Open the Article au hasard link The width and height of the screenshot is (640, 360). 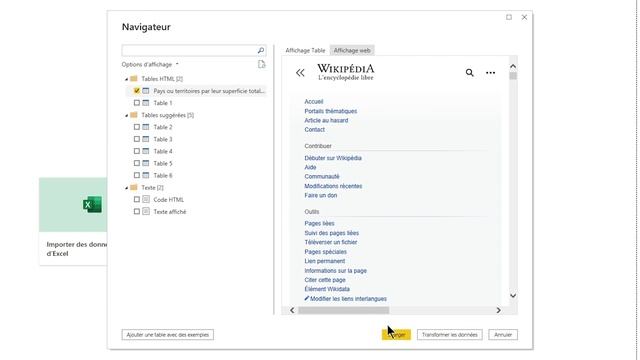pyautogui.click(x=326, y=120)
